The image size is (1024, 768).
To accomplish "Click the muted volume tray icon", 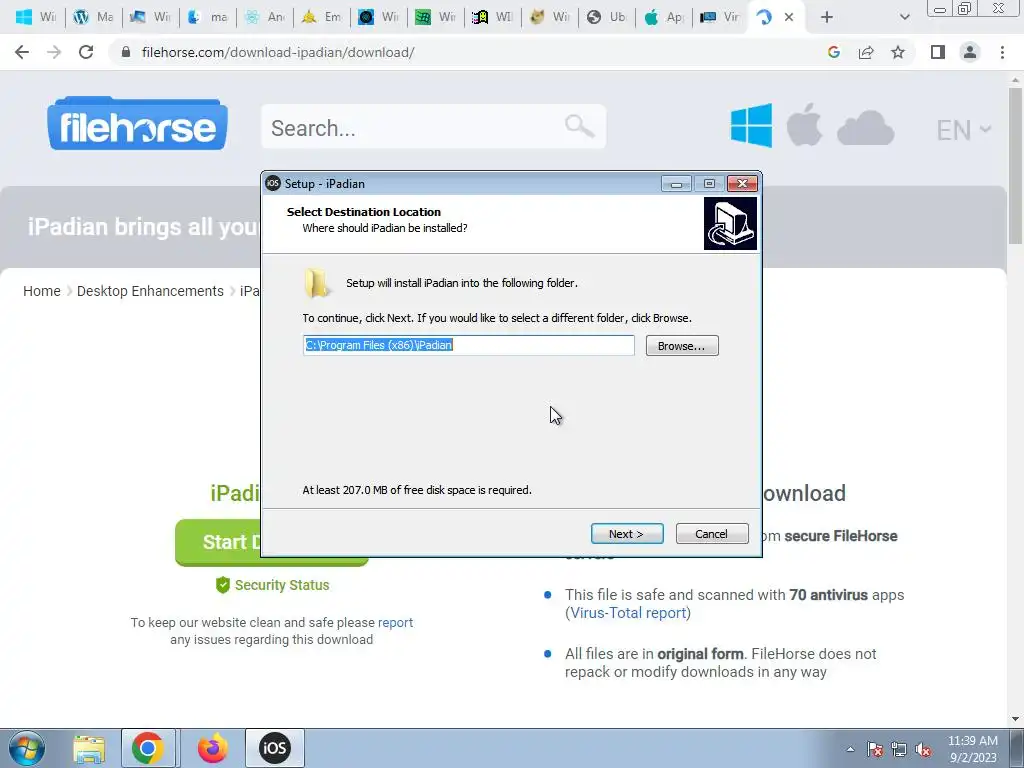I will click(x=923, y=750).
